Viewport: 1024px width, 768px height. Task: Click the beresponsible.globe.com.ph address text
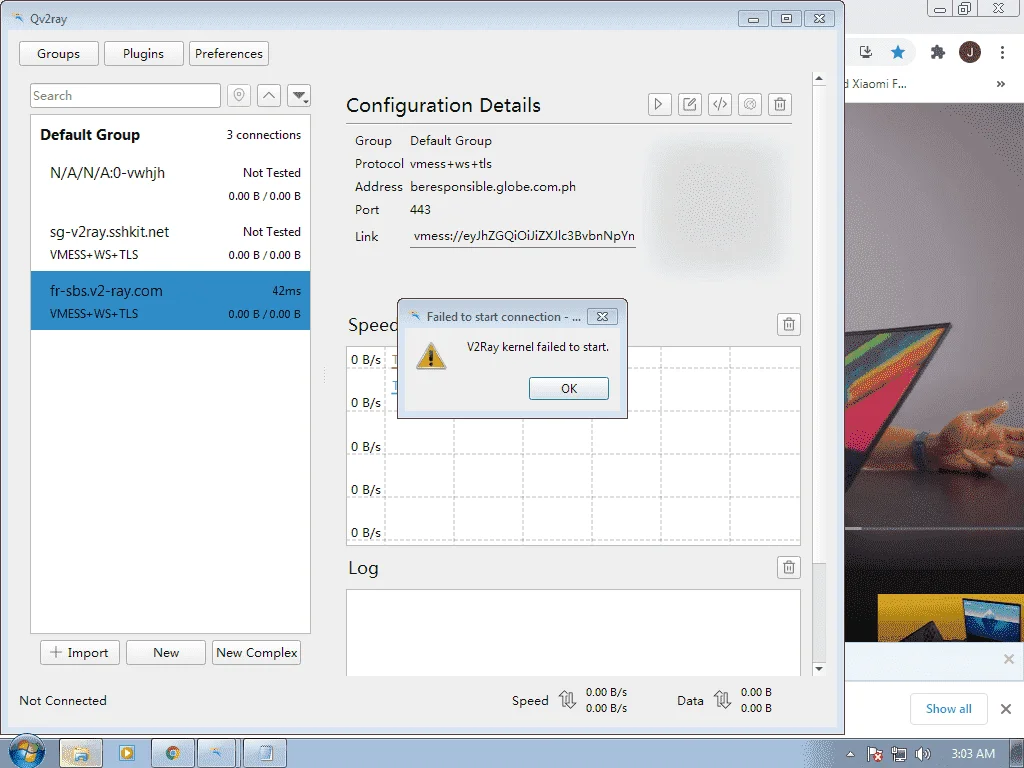pyautogui.click(x=493, y=187)
